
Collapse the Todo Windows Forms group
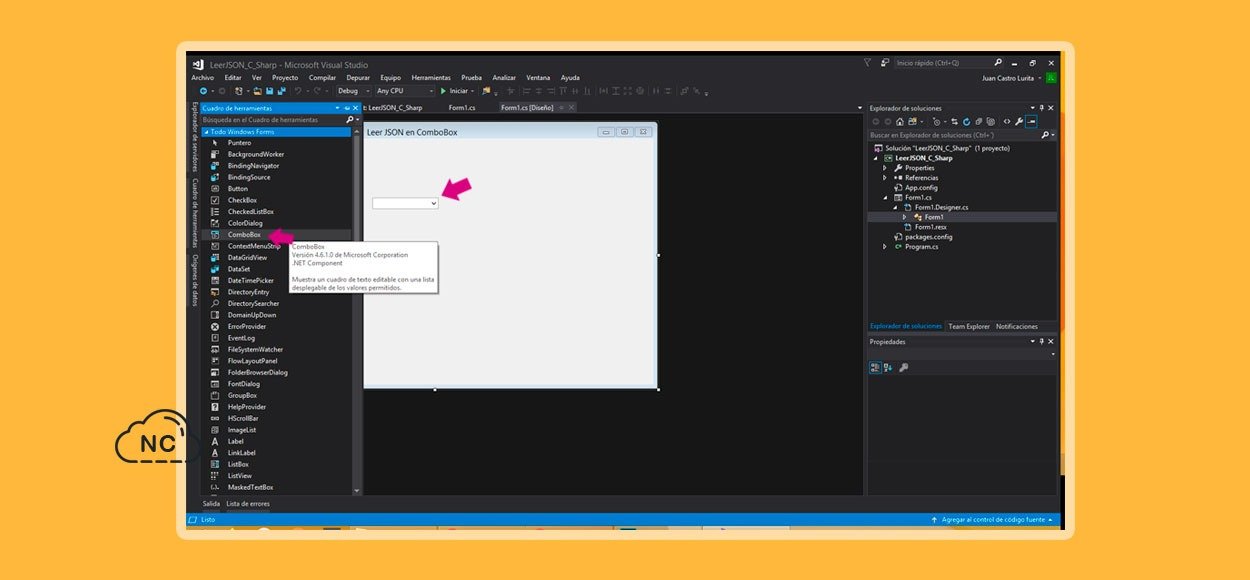(206, 132)
